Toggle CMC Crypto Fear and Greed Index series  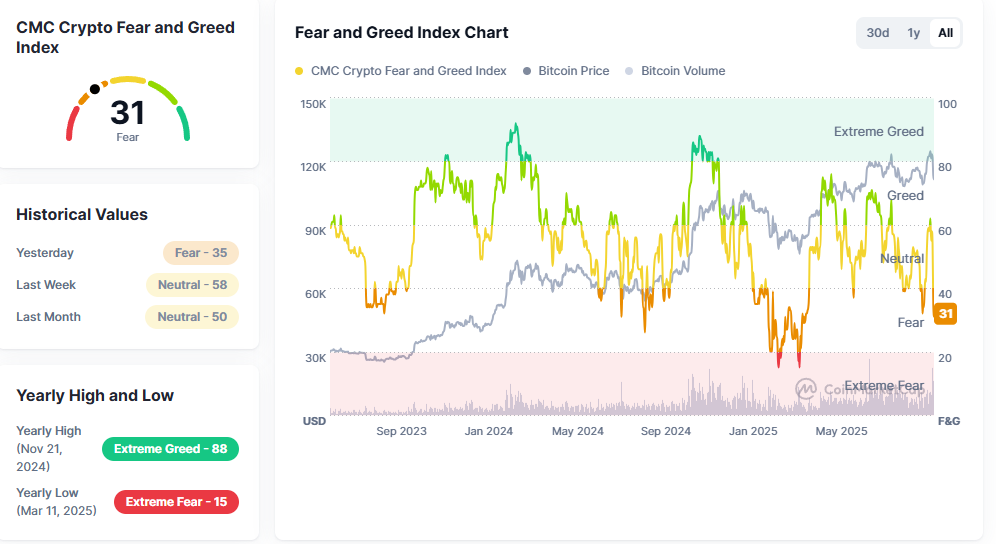408,71
